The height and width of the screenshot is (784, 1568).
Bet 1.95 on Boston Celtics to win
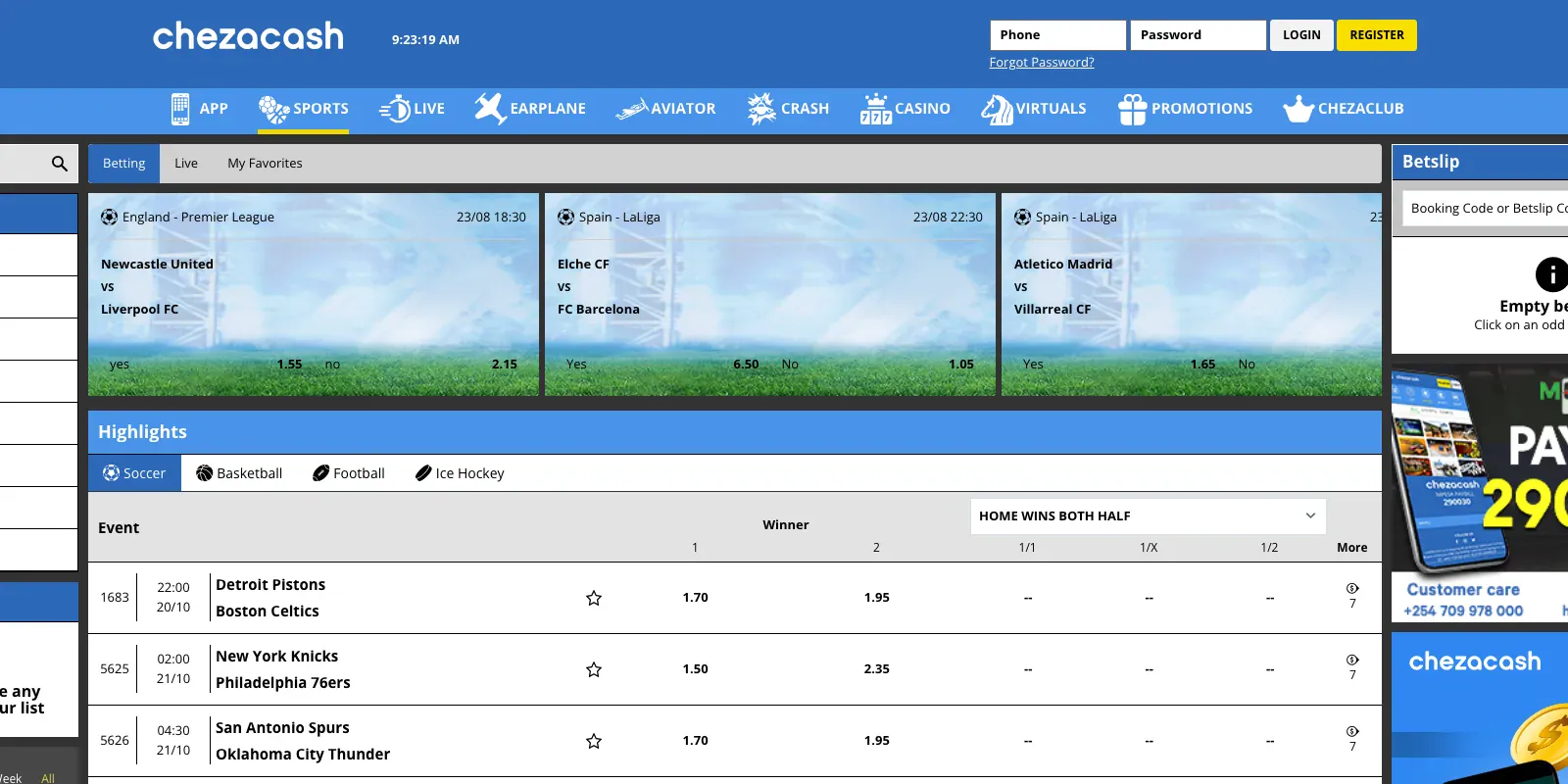877,598
